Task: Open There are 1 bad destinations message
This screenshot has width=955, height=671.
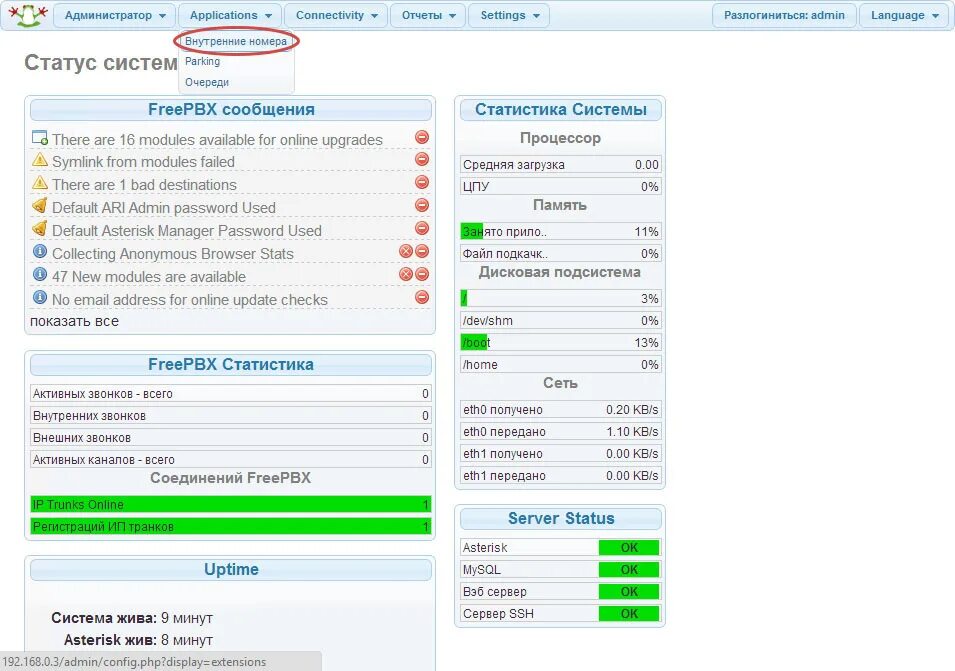Action: [x=144, y=184]
